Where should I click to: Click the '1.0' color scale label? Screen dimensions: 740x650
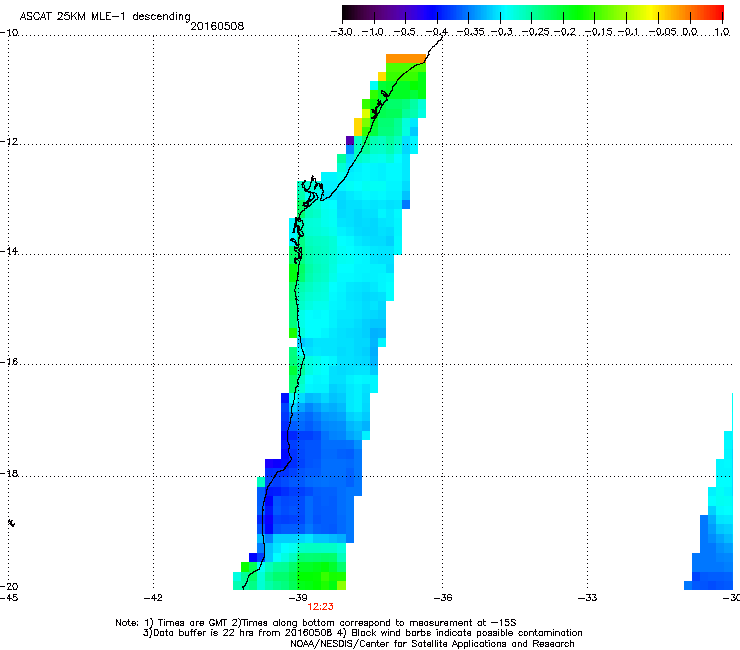[722, 32]
